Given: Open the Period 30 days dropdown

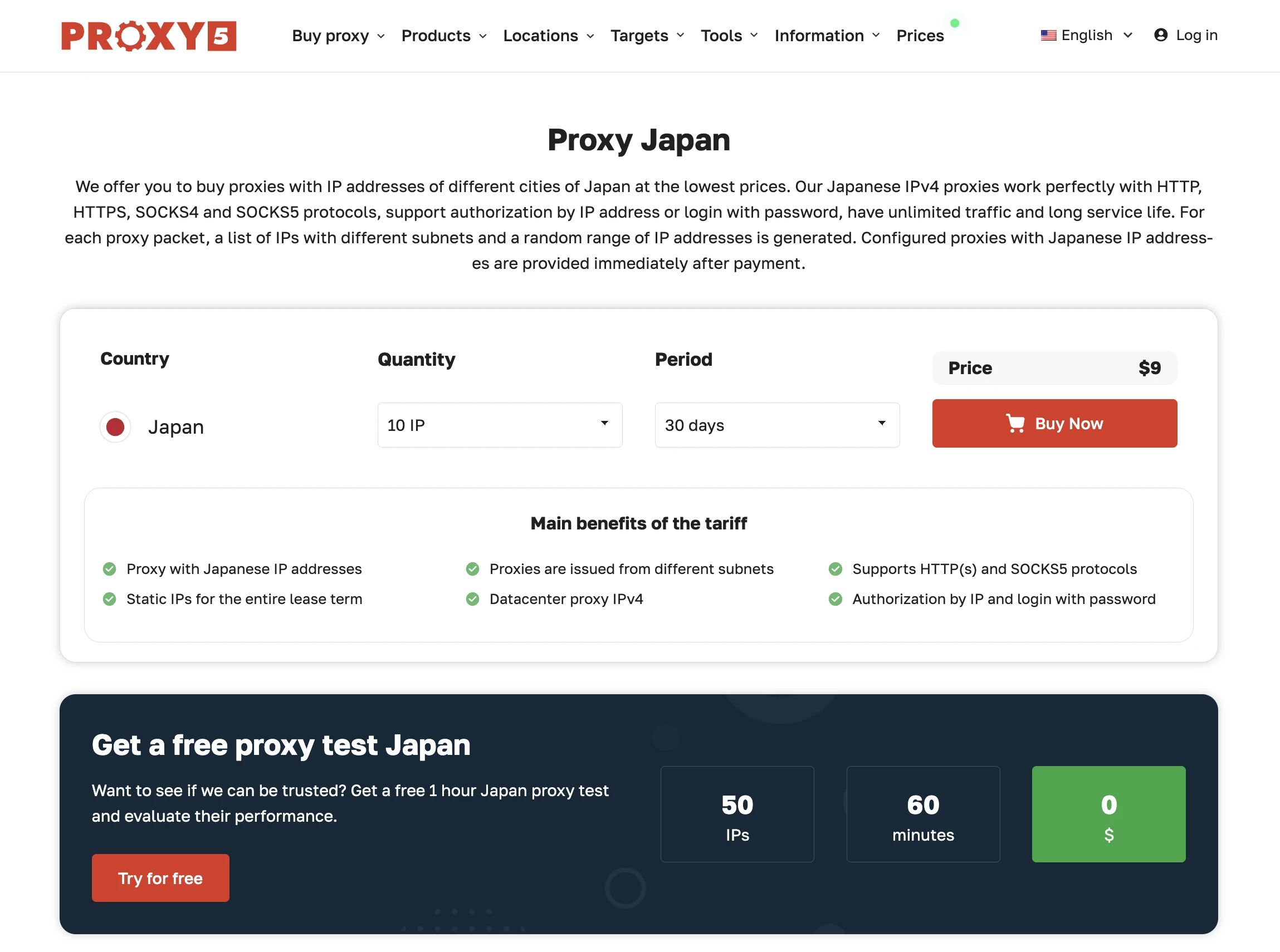Looking at the screenshot, I should [x=777, y=425].
